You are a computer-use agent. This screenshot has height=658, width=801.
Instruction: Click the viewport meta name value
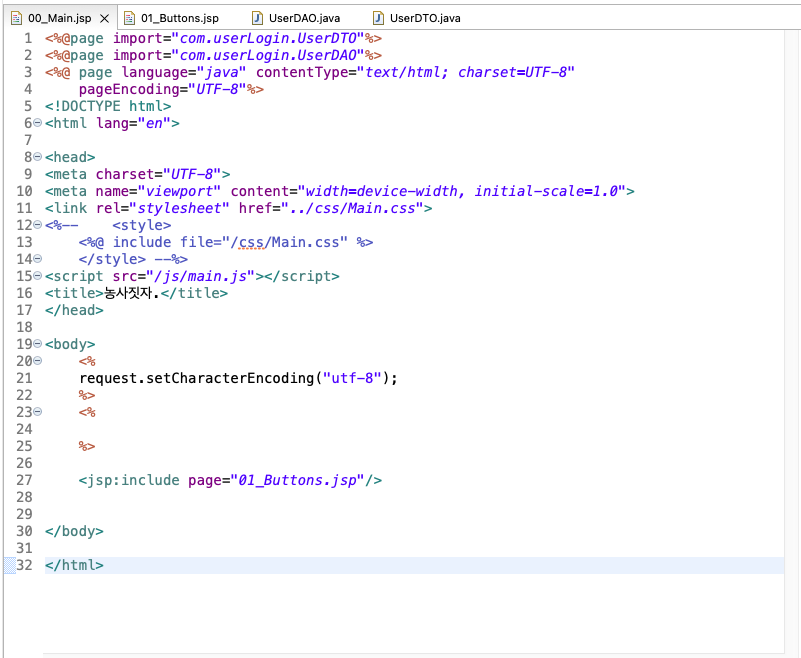[x=179, y=191]
